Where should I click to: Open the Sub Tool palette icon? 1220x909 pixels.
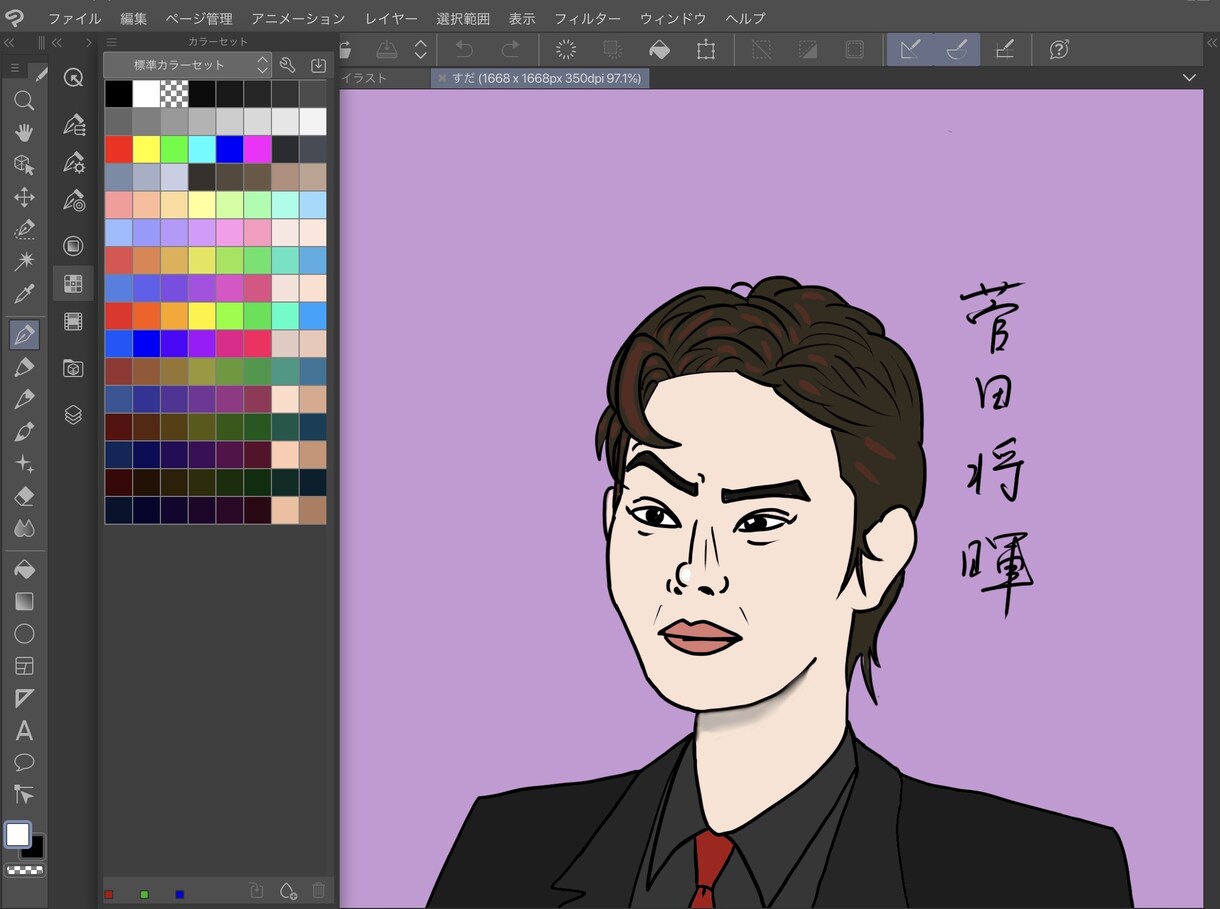(73, 125)
